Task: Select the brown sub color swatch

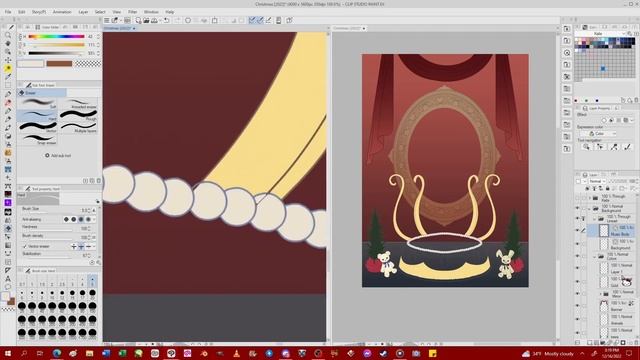Action: (59, 64)
